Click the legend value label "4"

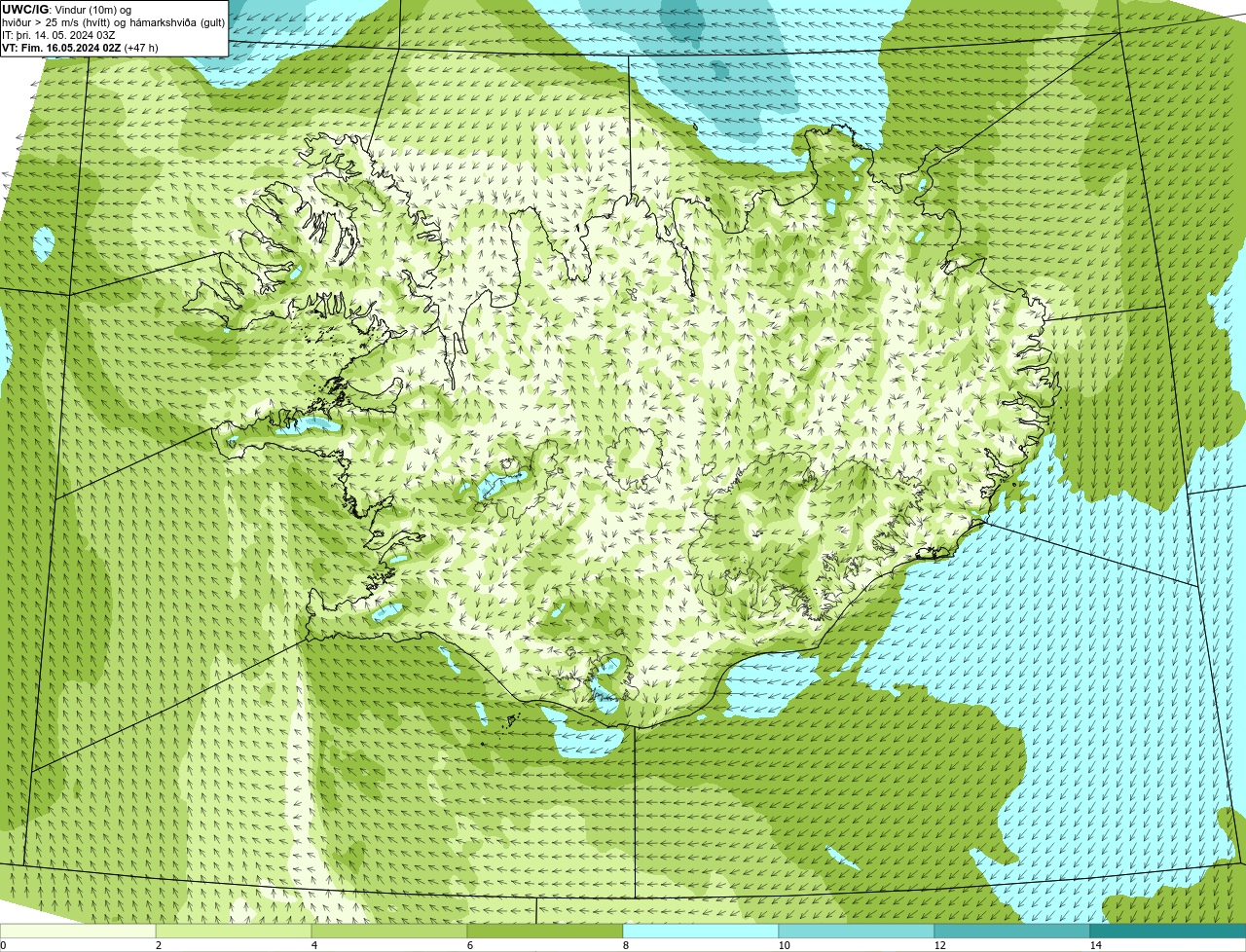pyautogui.click(x=313, y=945)
